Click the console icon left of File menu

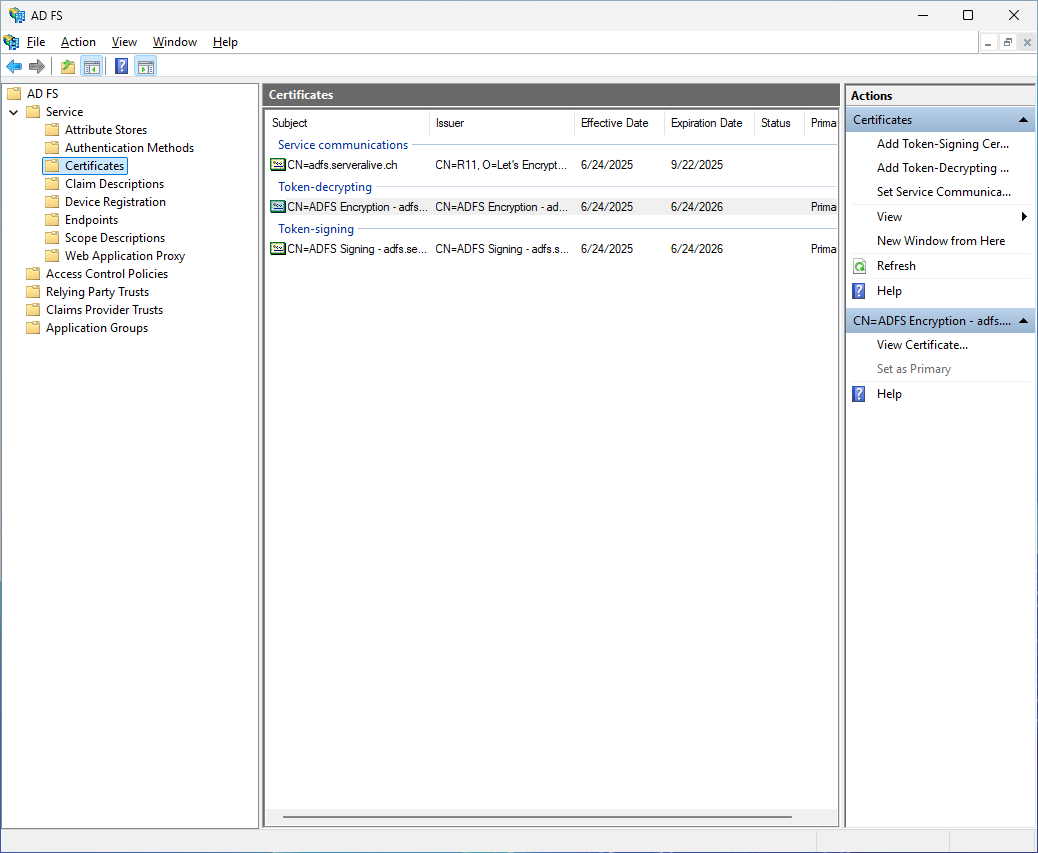(11, 42)
